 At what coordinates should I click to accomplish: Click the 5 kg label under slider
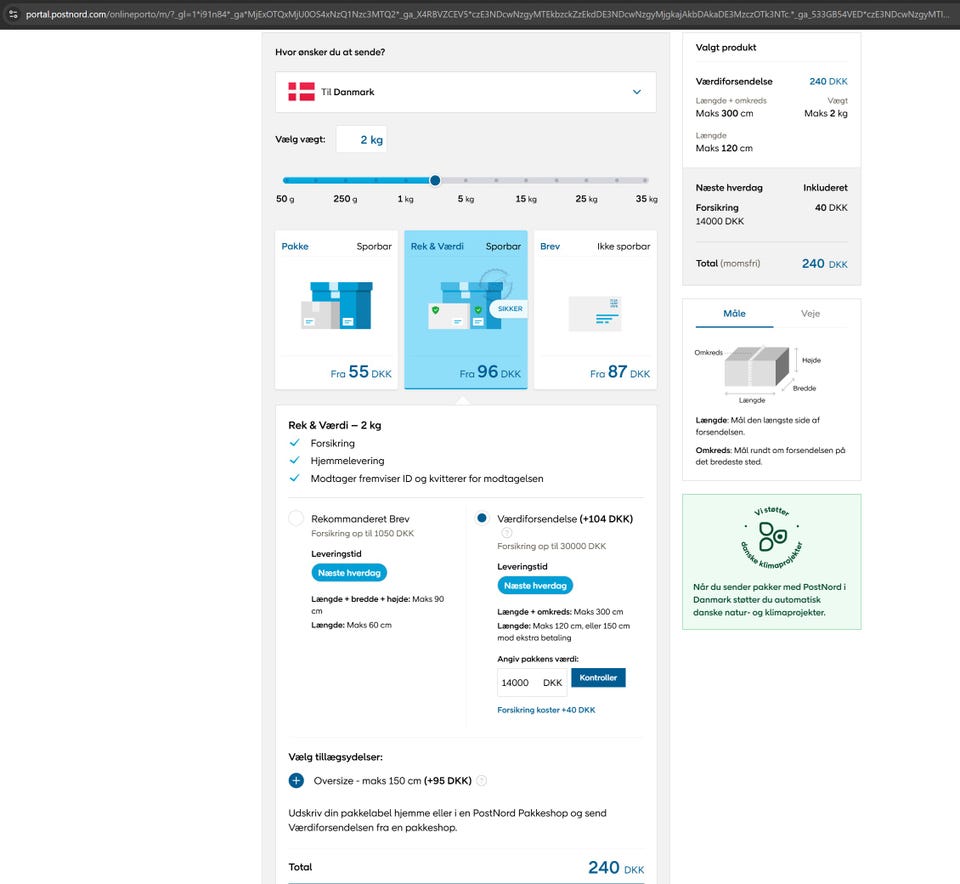click(466, 199)
